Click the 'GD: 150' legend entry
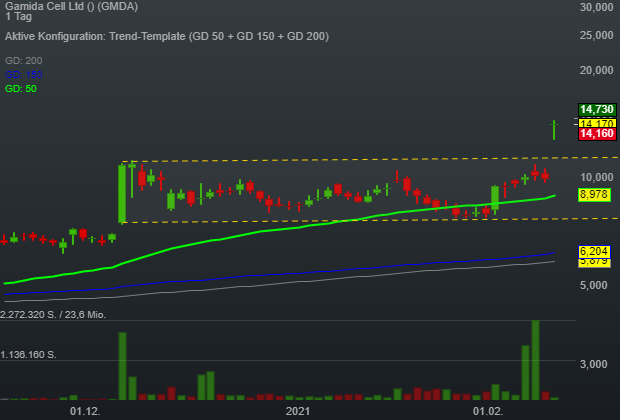 tap(24, 75)
